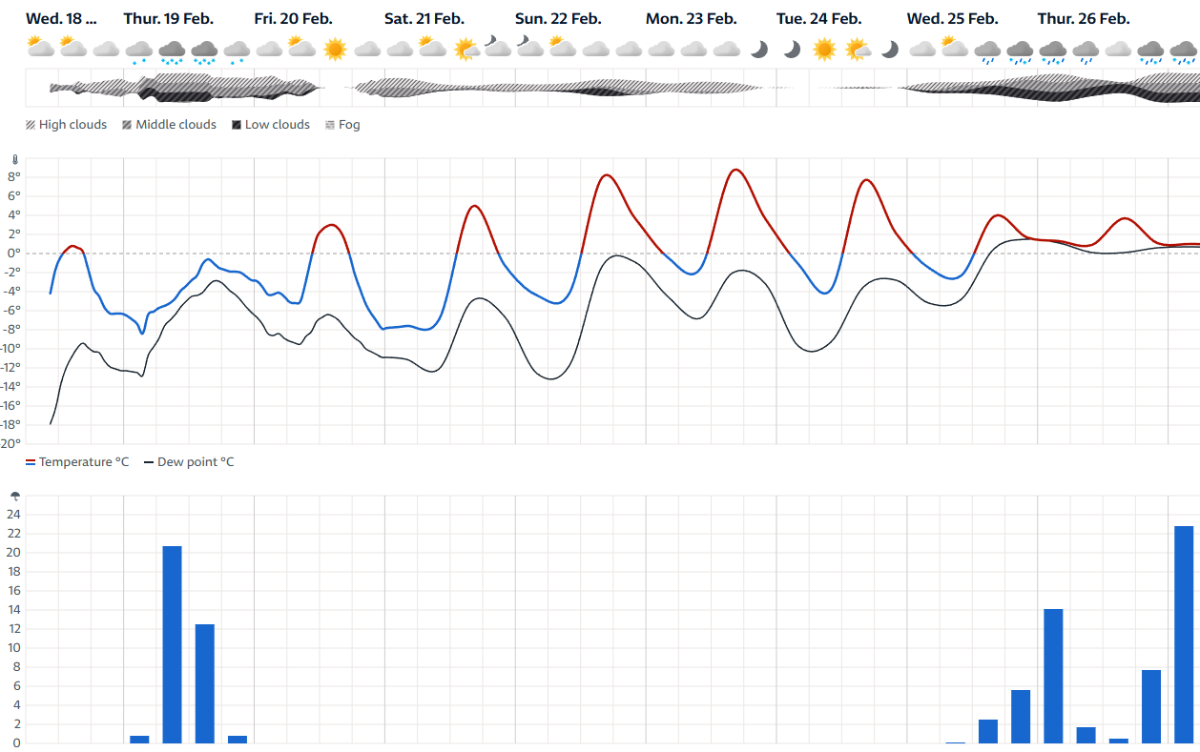This screenshot has height=752, width=1200.
Task: Click the first moon-behind-cloud icon near Sun. 22 Feb.
Action: [x=497, y=46]
